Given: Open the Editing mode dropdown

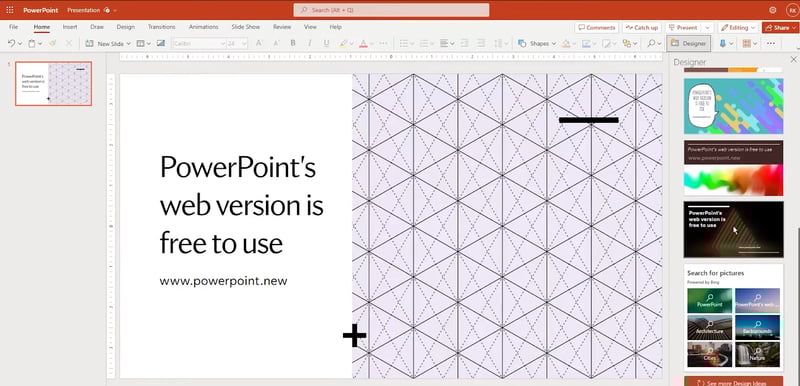Looking at the screenshot, I should click(737, 28).
